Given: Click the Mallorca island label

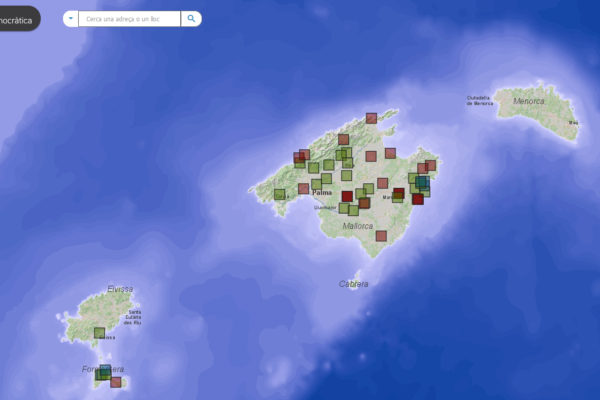Looking at the screenshot, I should point(358,226).
